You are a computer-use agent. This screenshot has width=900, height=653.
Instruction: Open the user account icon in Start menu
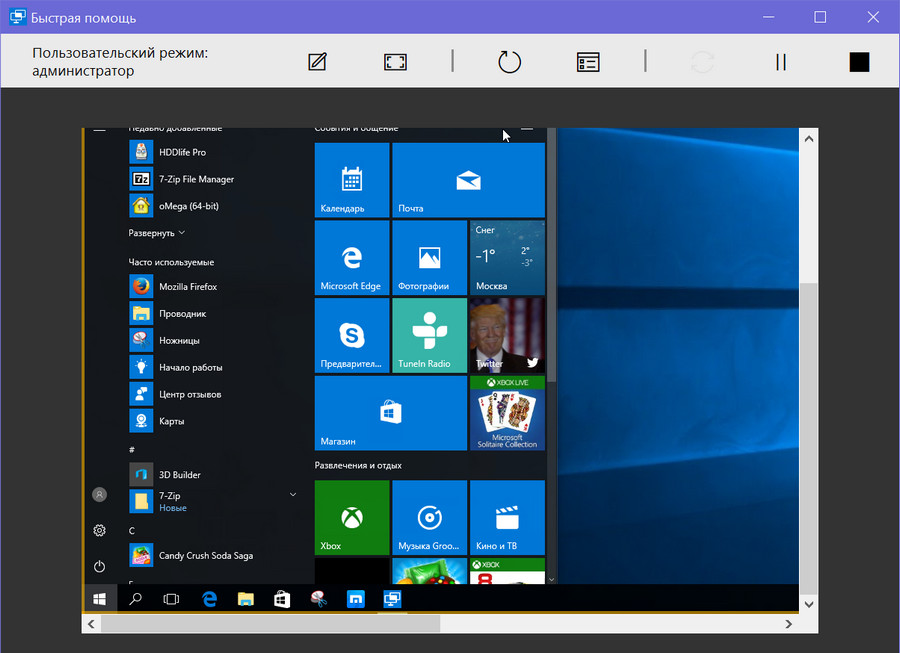(x=99, y=495)
